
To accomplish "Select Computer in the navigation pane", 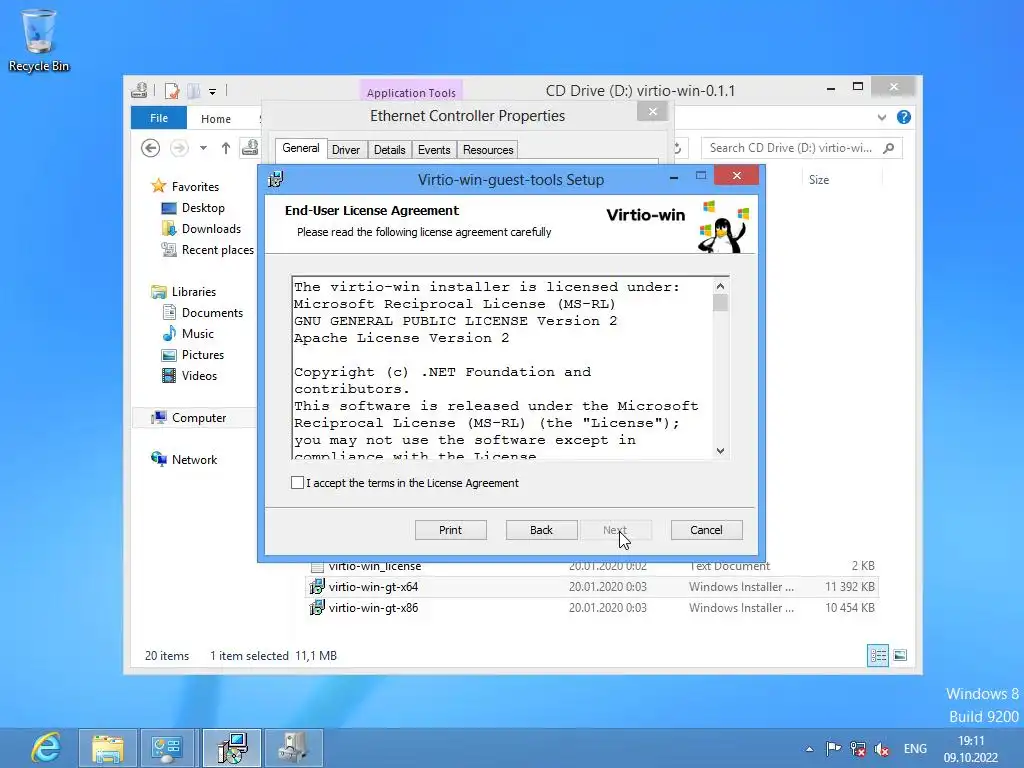I will click(x=199, y=418).
